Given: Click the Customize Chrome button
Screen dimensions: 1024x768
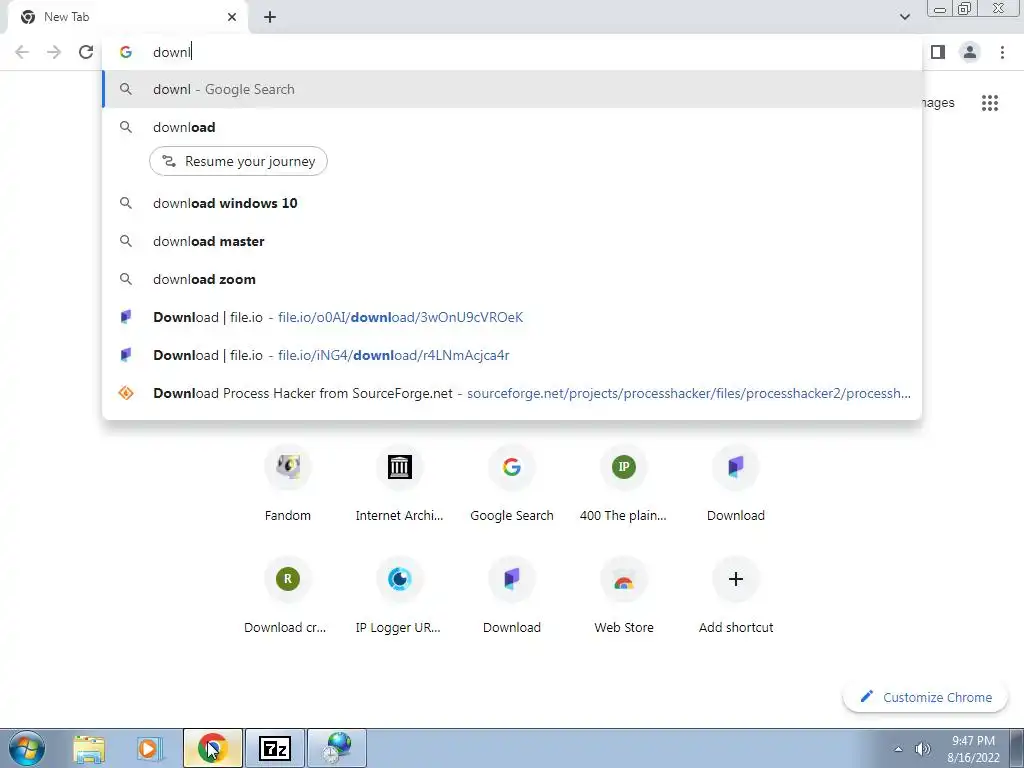Looking at the screenshot, I should pyautogui.click(x=925, y=697).
